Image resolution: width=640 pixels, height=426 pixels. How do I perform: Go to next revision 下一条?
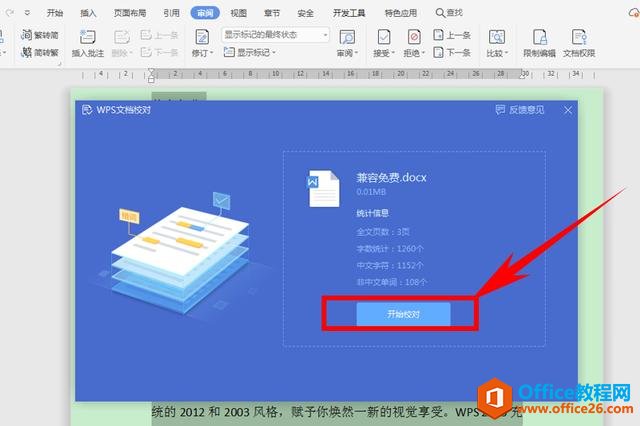[451, 52]
